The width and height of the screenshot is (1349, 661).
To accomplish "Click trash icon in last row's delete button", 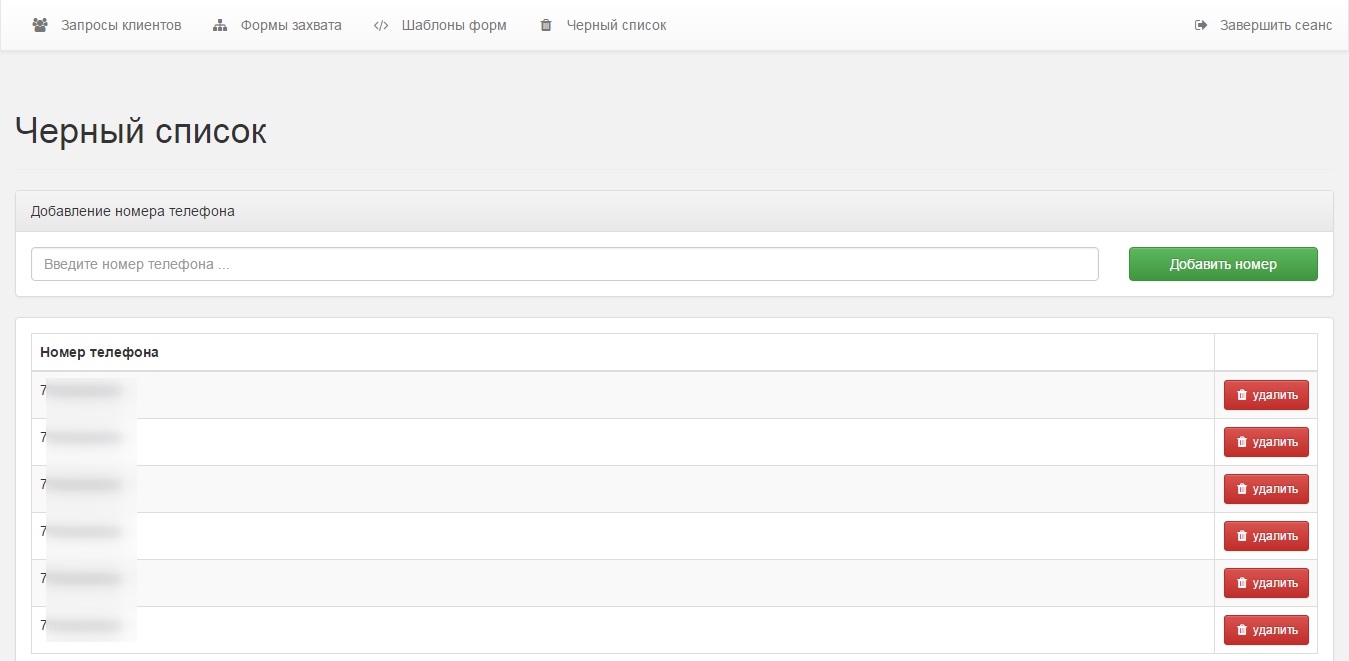I will pos(1242,630).
